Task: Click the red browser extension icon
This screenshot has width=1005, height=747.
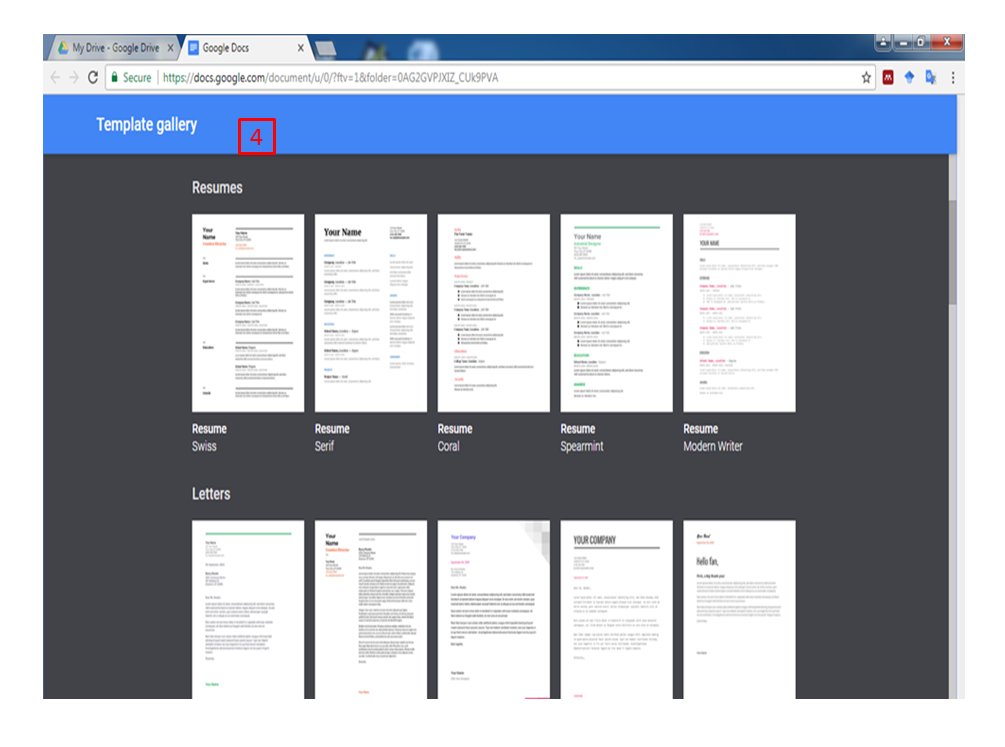Action: pyautogui.click(x=887, y=77)
